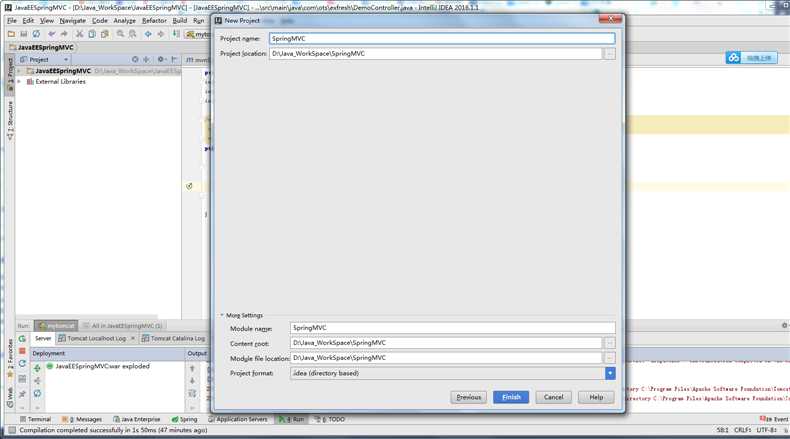Screen dimensions: 790x439
Task: Open the Analyze menu
Action: pos(124,21)
